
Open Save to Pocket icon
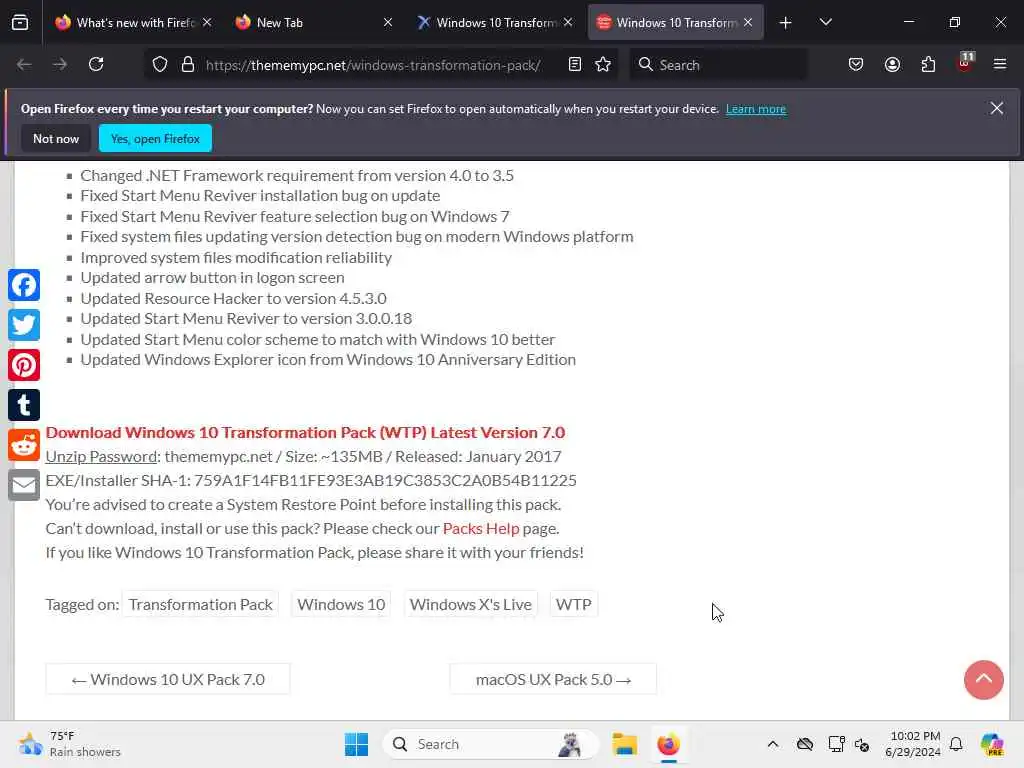[x=856, y=65]
